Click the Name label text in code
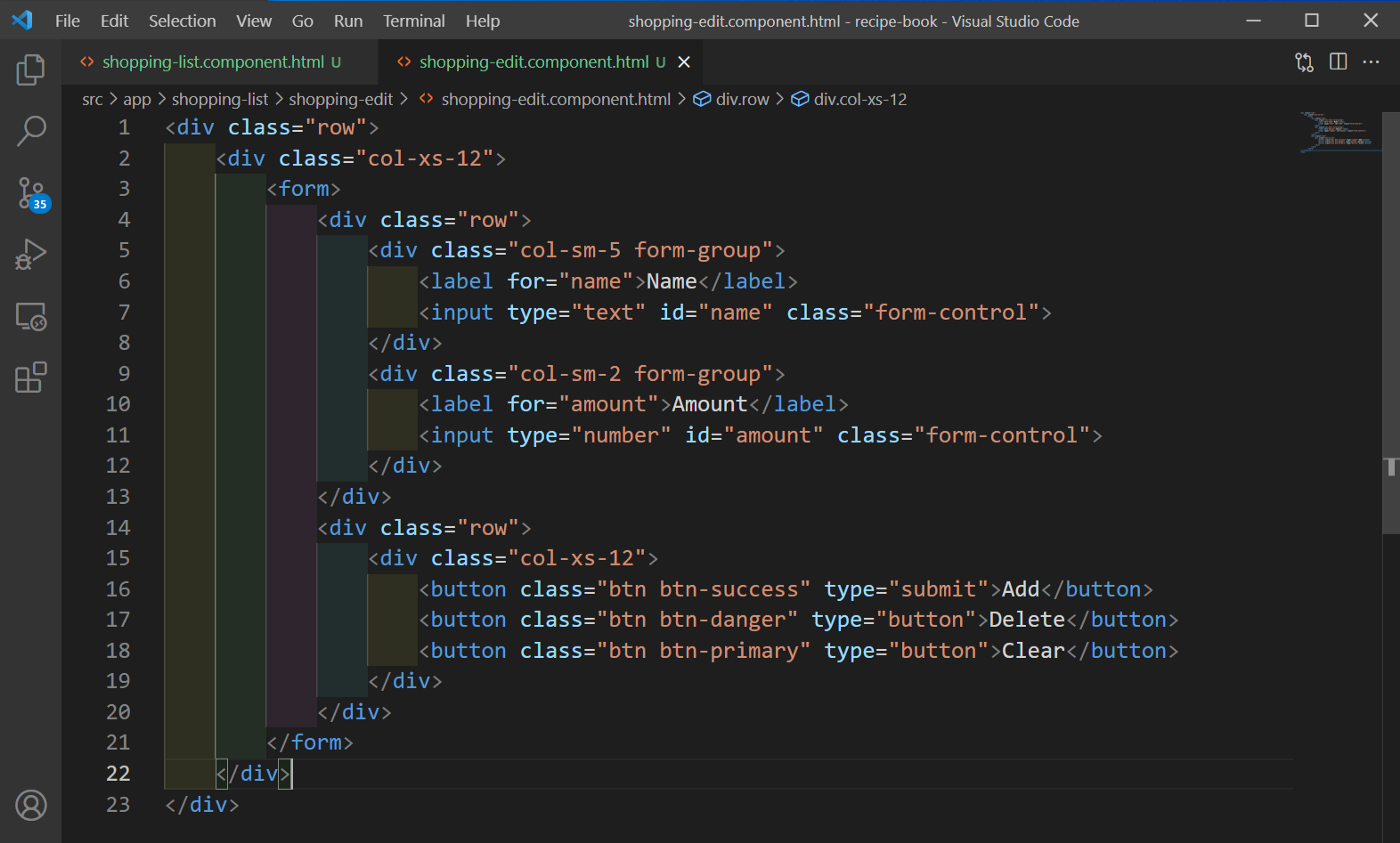1400x843 pixels. pos(672,281)
